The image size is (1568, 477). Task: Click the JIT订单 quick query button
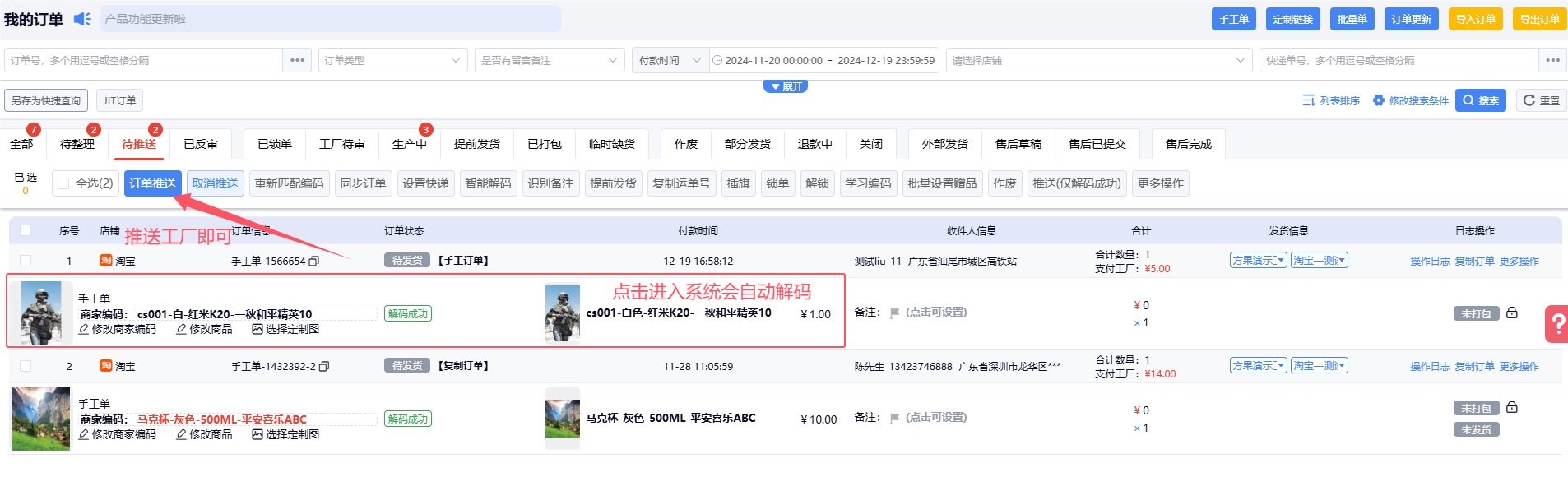[119, 100]
